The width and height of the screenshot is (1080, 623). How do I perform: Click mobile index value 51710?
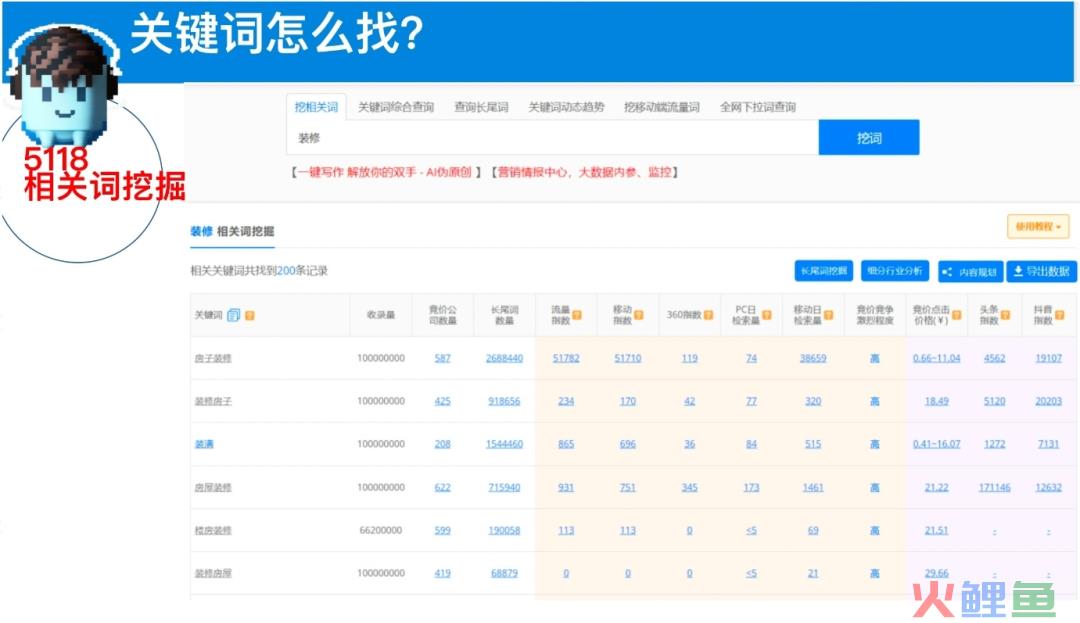coord(627,359)
